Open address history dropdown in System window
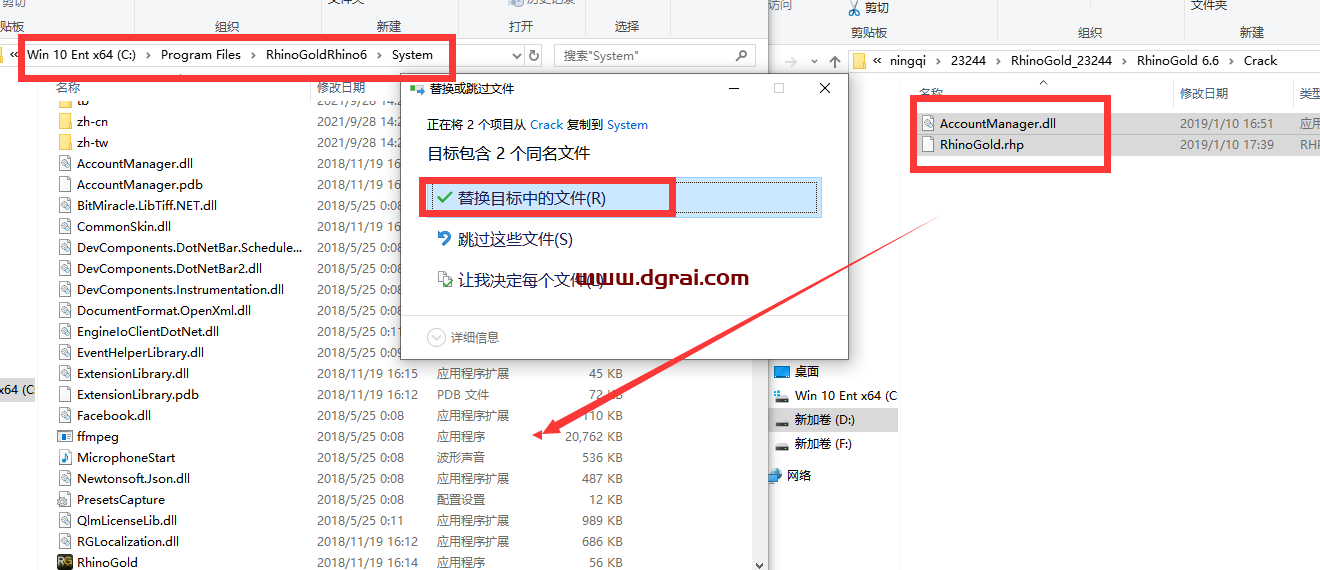This screenshot has height=570, width=1320. click(x=516, y=56)
